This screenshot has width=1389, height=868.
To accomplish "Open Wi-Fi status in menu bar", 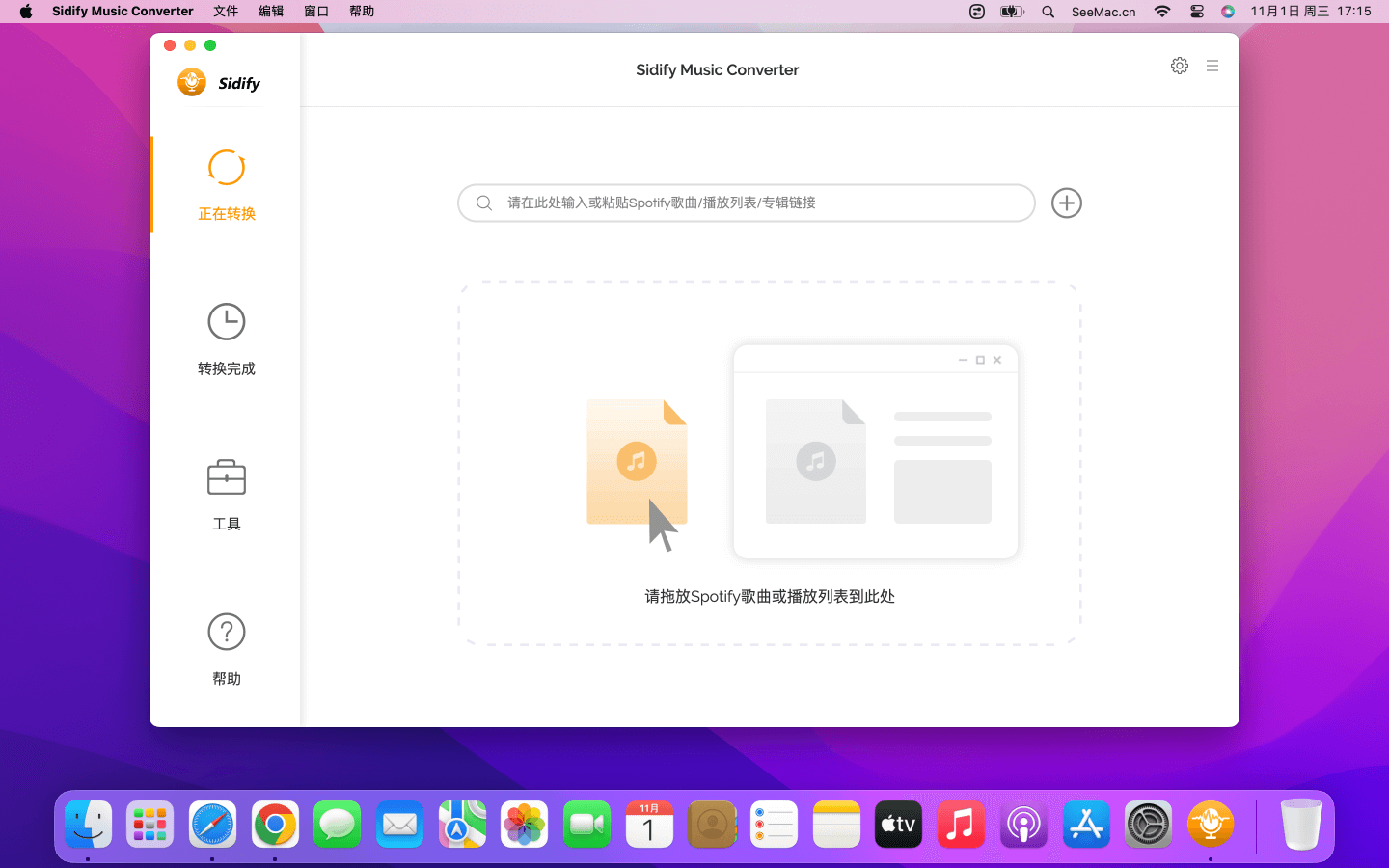I will tap(1162, 12).
